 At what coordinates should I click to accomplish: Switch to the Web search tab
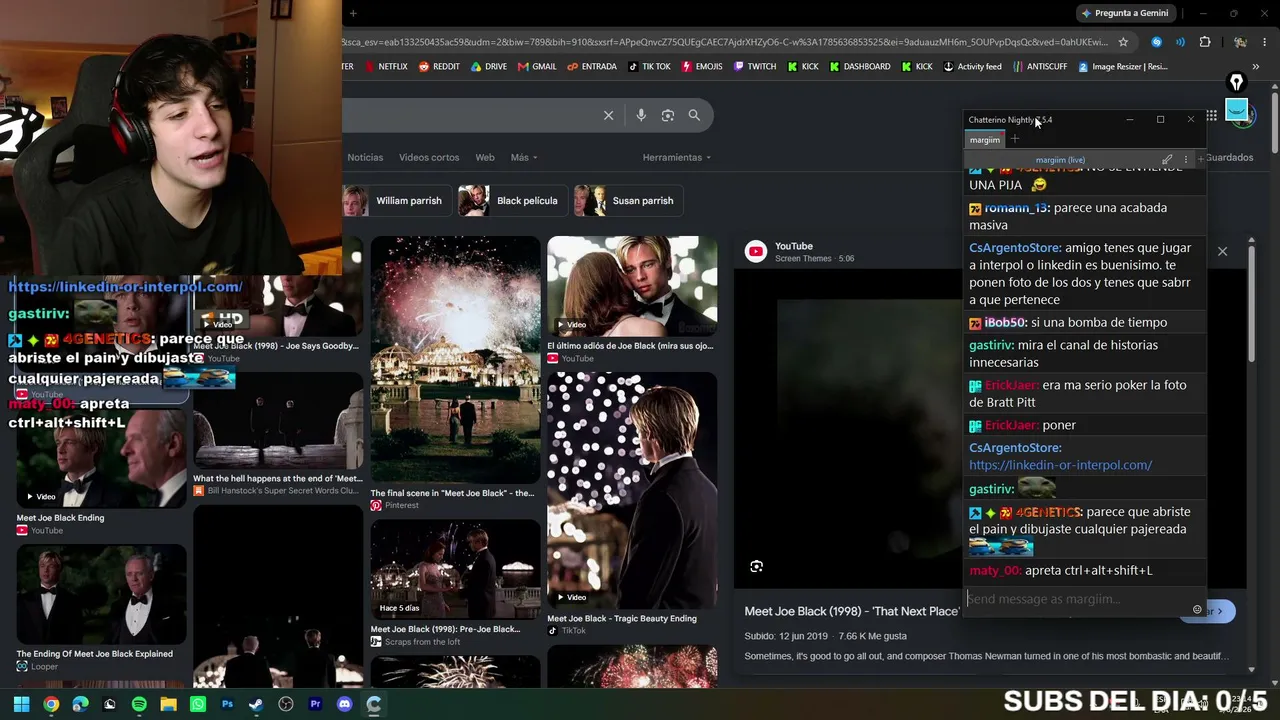point(485,157)
